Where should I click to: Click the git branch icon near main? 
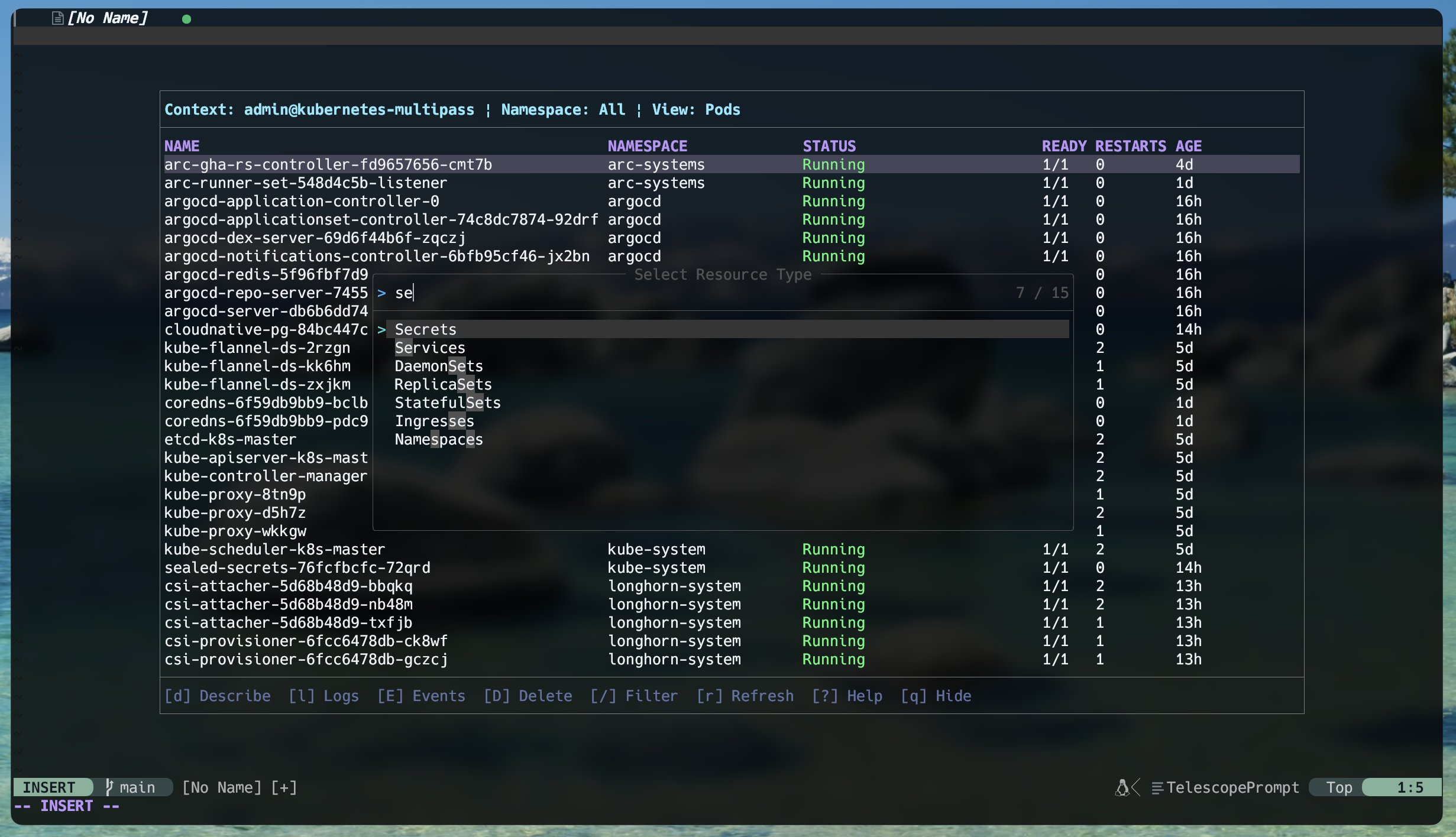[x=109, y=787]
